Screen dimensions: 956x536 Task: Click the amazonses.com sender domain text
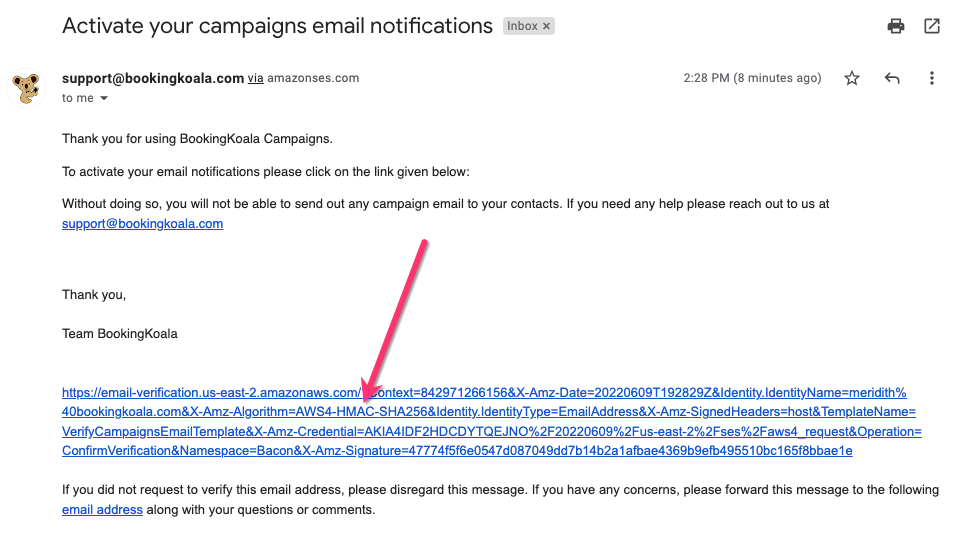pyautogui.click(x=313, y=78)
